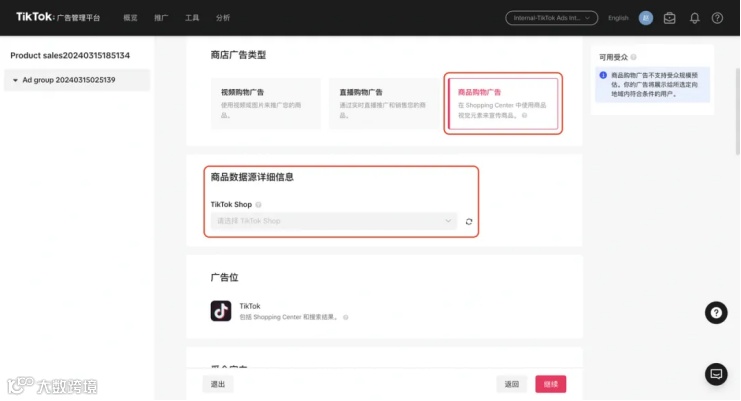Open the 分析 menu
Viewport: 741px width, 401px height.
(x=223, y=18)
